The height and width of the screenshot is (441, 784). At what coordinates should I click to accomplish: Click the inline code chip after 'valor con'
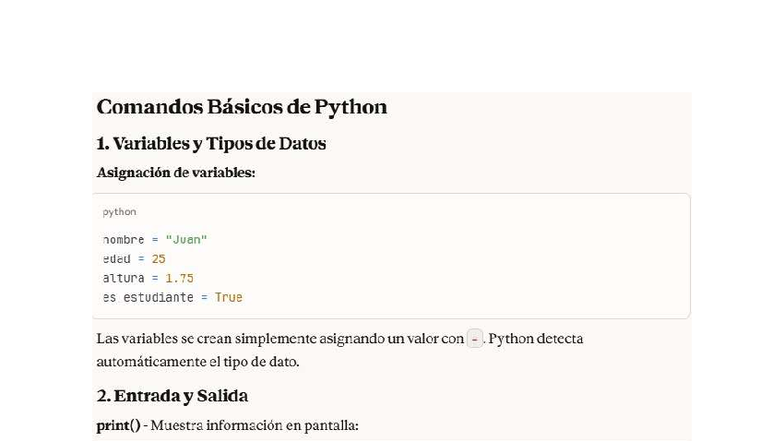[475, 339]
